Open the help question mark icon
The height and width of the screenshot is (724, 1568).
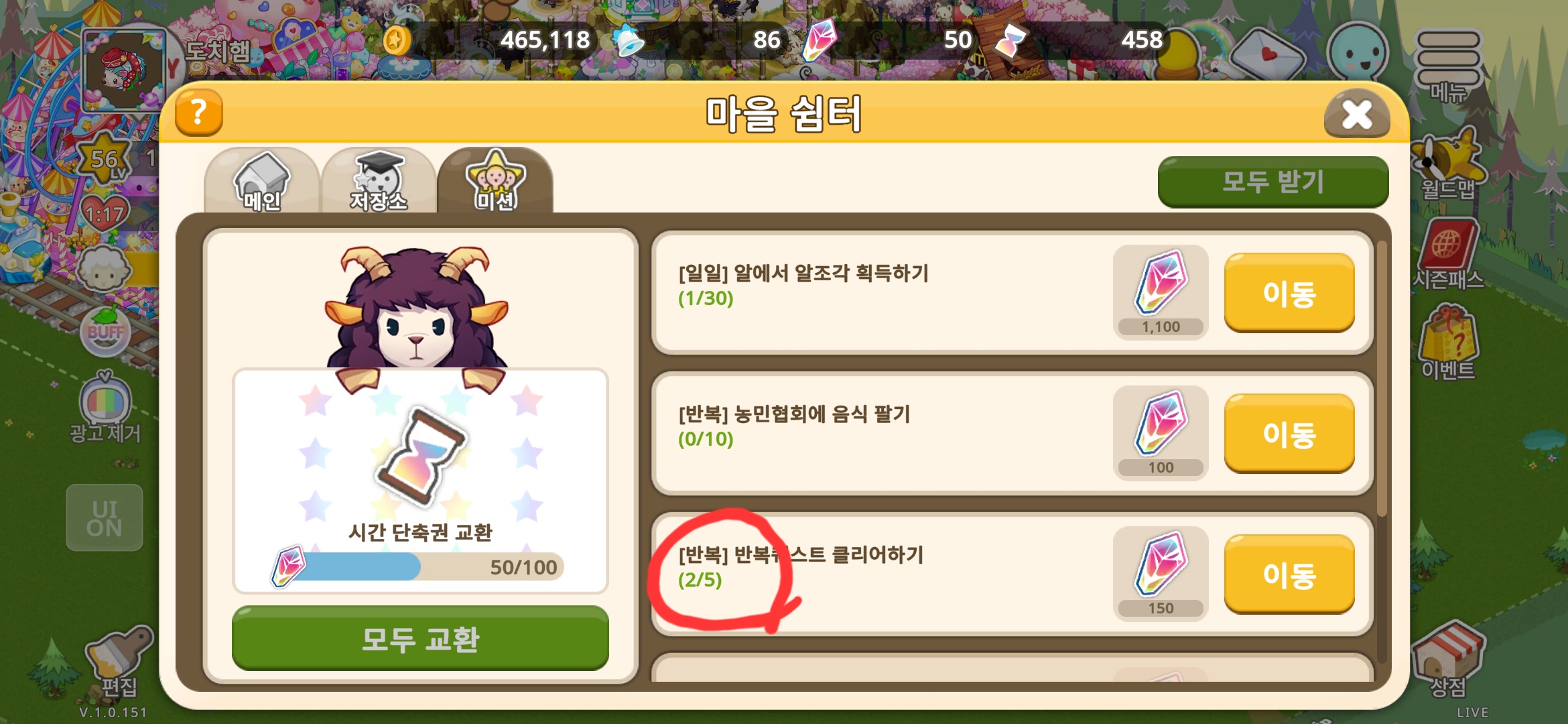pos(199,113)
